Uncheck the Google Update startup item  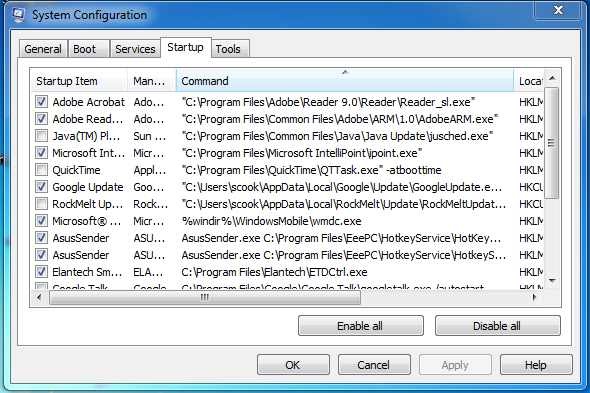[x=41, y=187]
